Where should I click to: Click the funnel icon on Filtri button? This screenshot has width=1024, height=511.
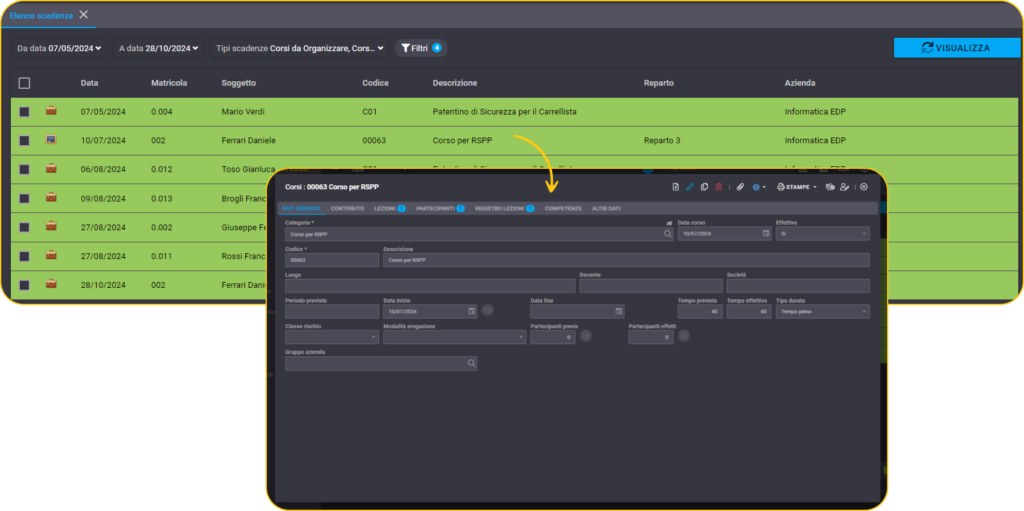(x=406, y=48)
